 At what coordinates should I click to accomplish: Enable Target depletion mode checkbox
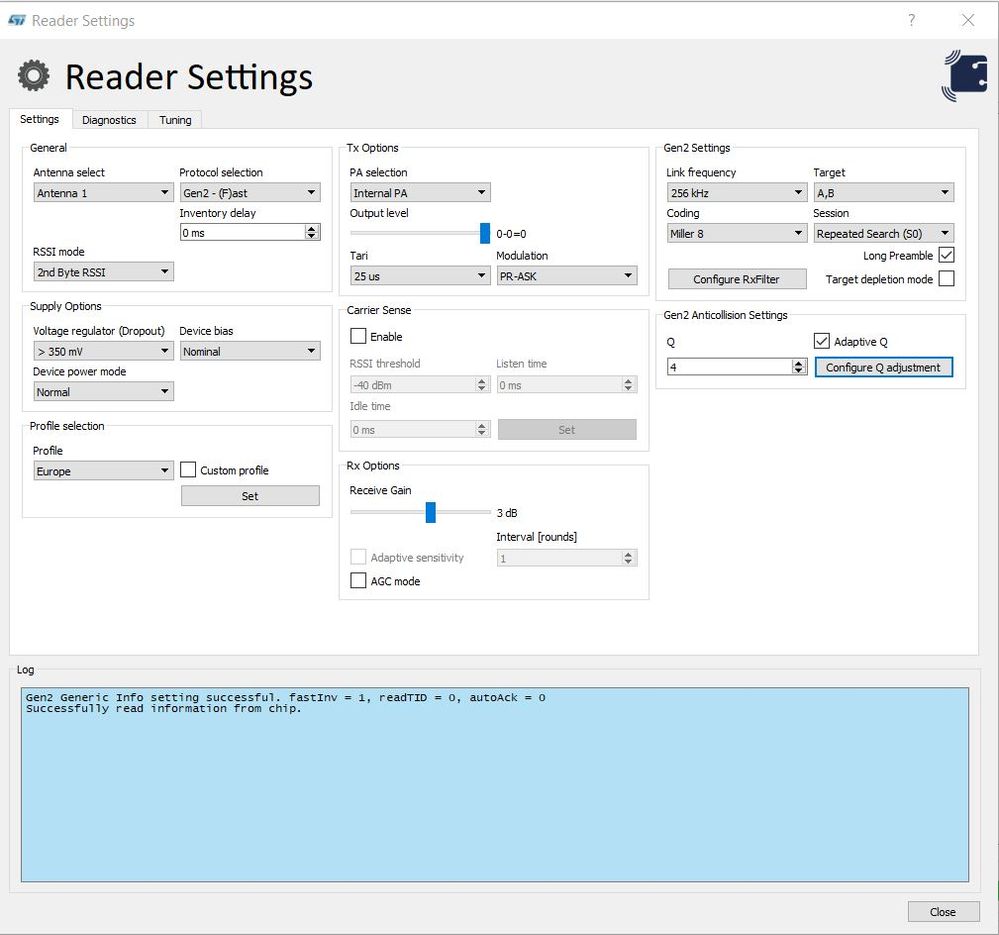946,279
